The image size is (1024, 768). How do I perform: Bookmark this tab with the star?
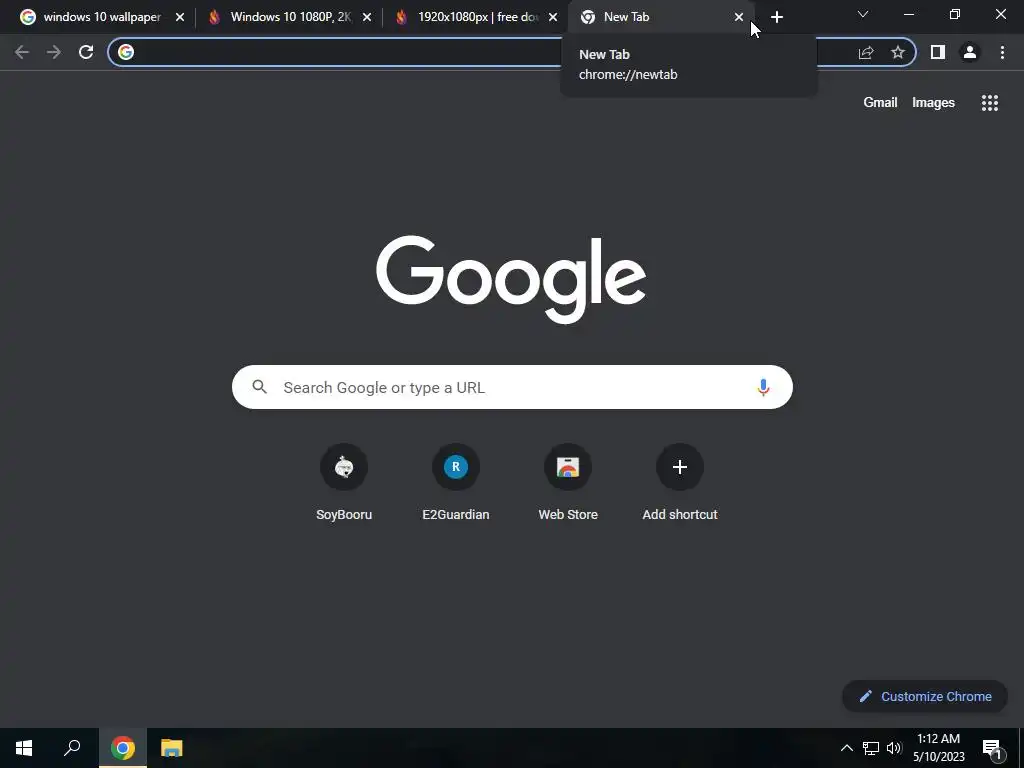898,52
